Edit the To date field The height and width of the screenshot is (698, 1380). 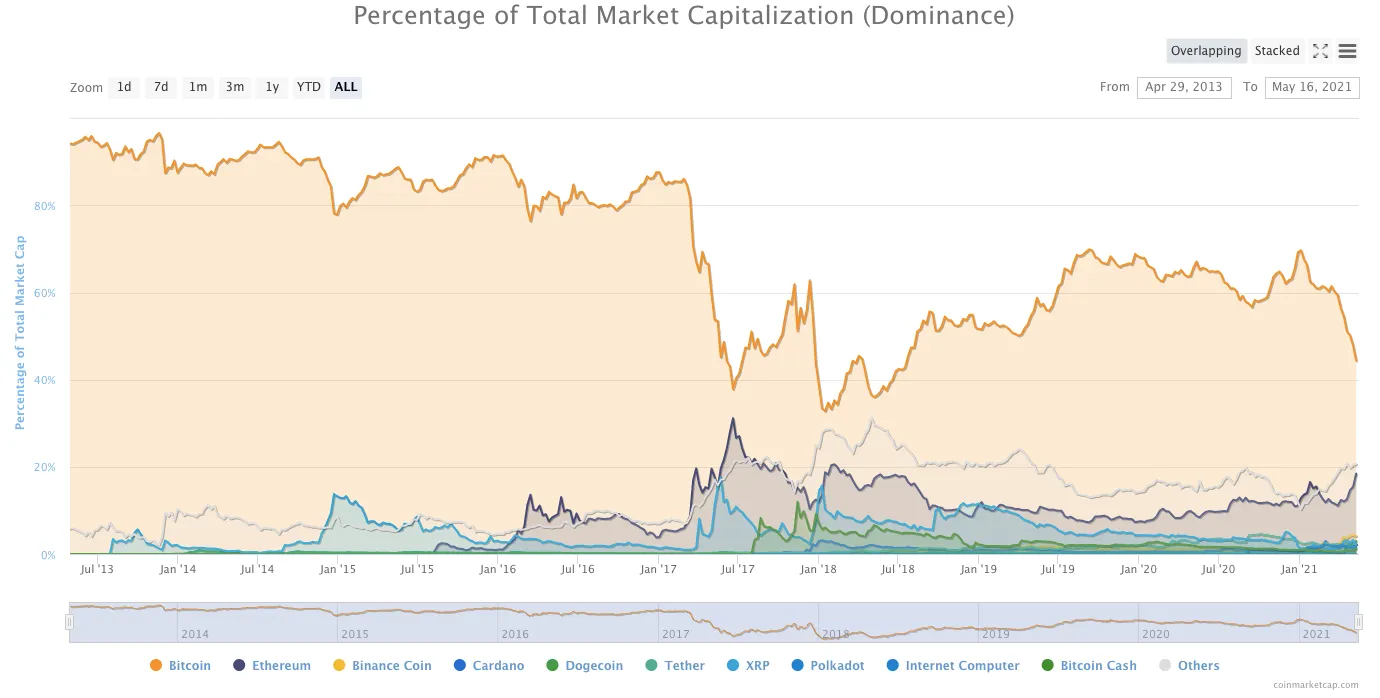click(x=1311, y=87)
